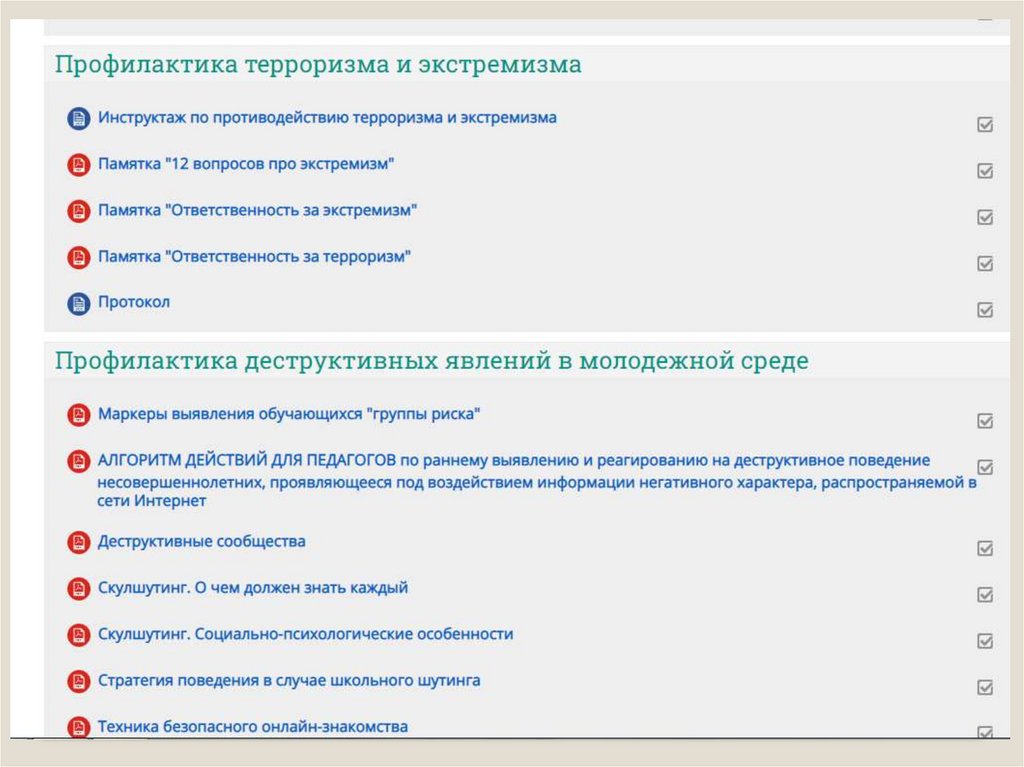Click PDF icon beside Техника безопасного онлайн-знакомства
1024x767 pixels.
click(78, 726)
